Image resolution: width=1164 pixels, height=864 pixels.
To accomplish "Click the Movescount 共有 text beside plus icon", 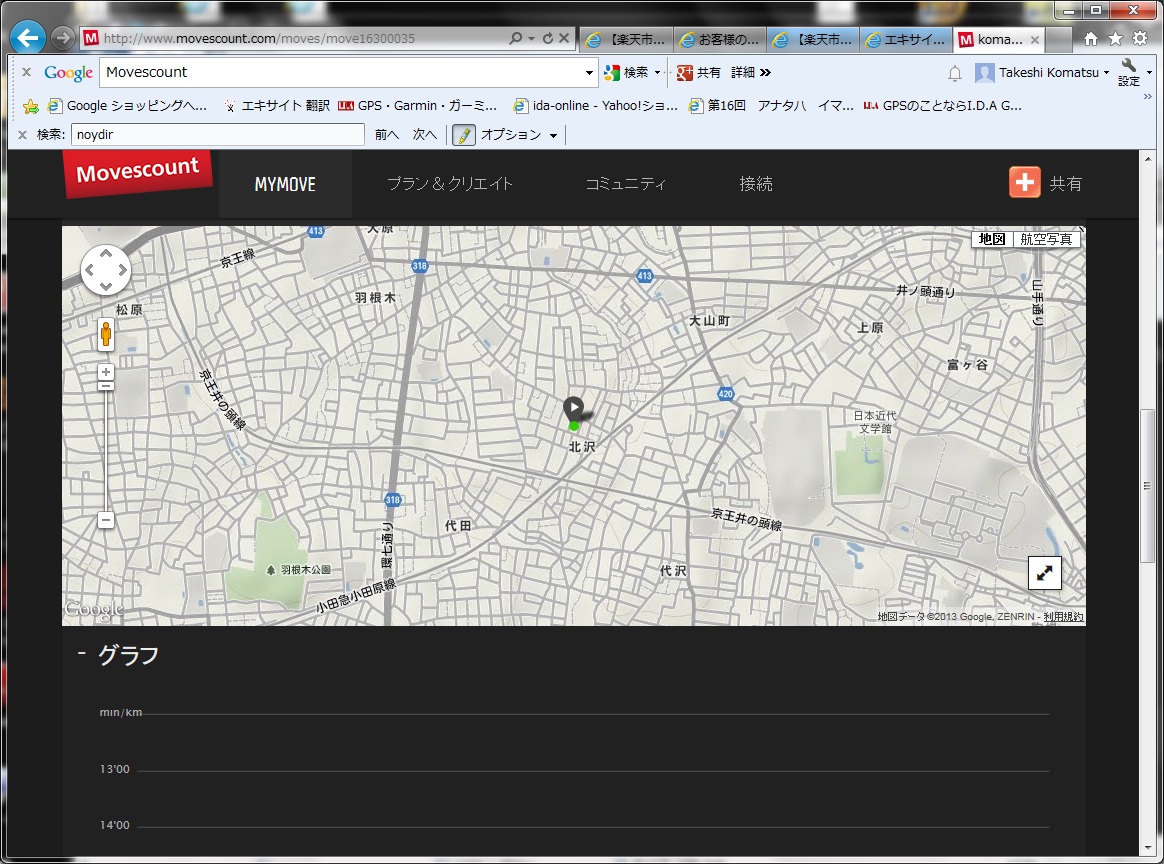I will [1065, 184].
